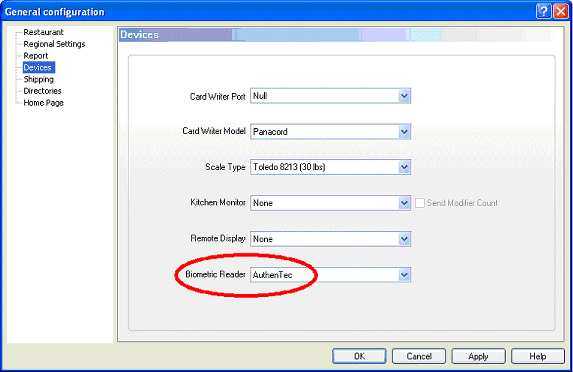Click the Biometric Reader field showing AuthenTec

pyautogui.click(x=330, y=275)
